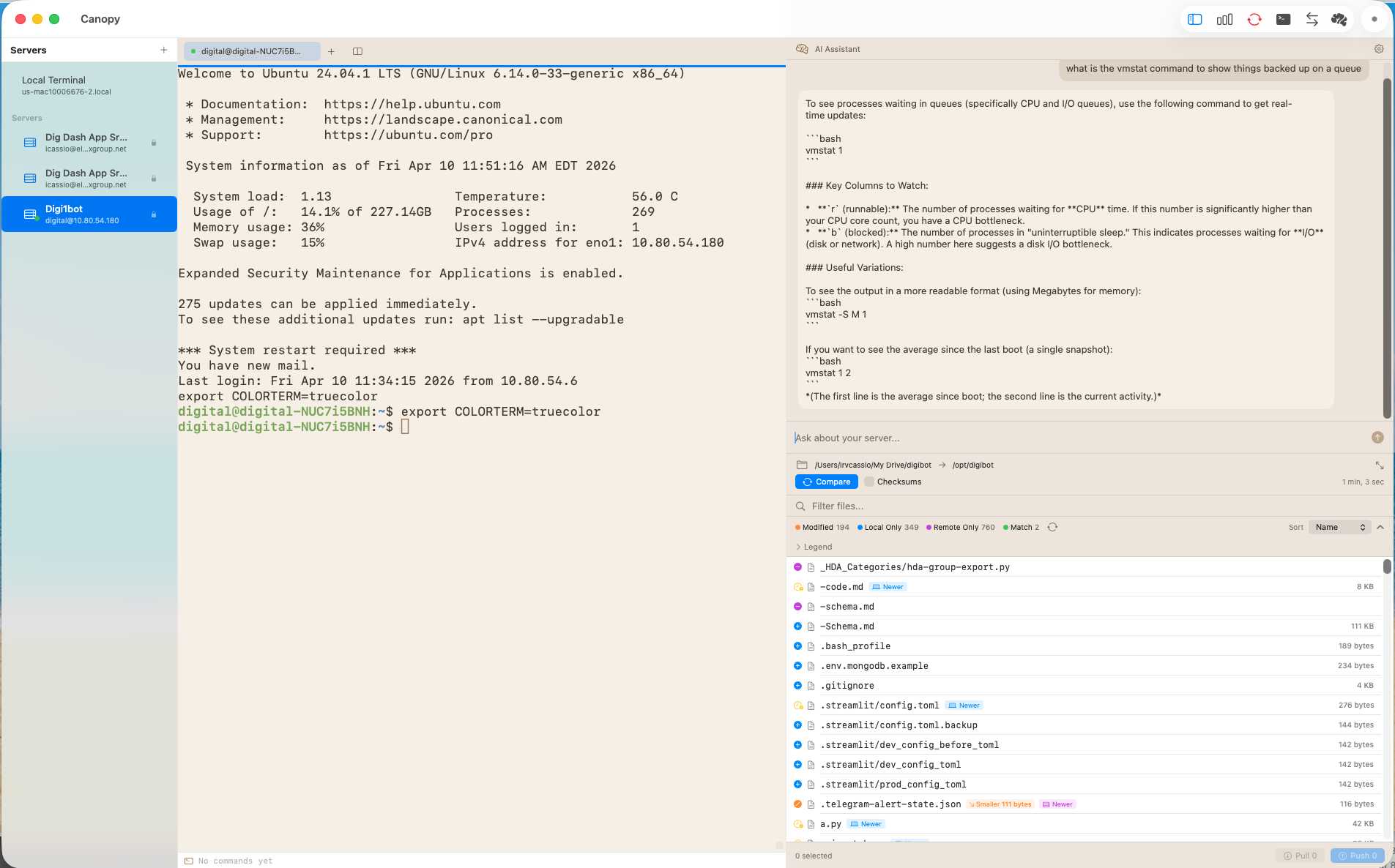The image size is (1395, 868).
Task: Select the Local Terminal entry
Action: tap(89, 86)
